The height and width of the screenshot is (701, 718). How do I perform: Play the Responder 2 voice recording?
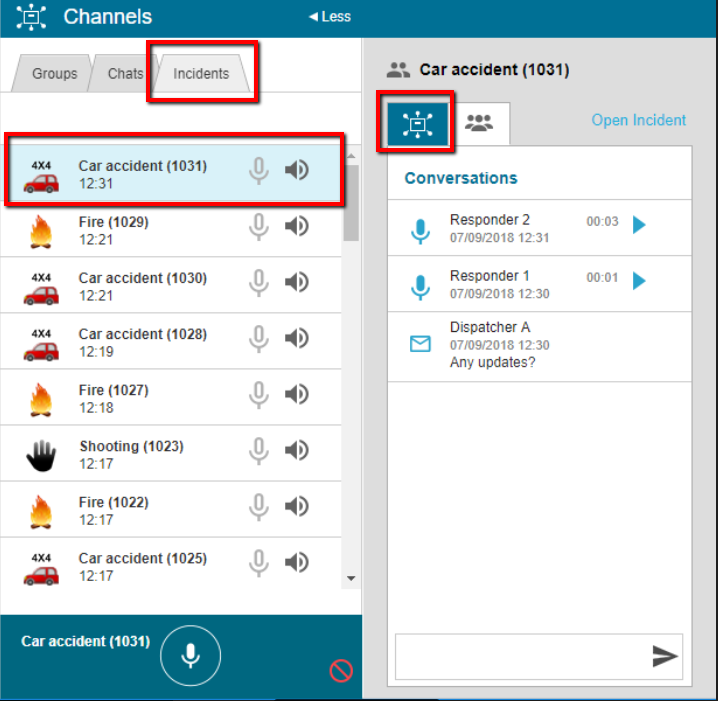pos(640,225)
